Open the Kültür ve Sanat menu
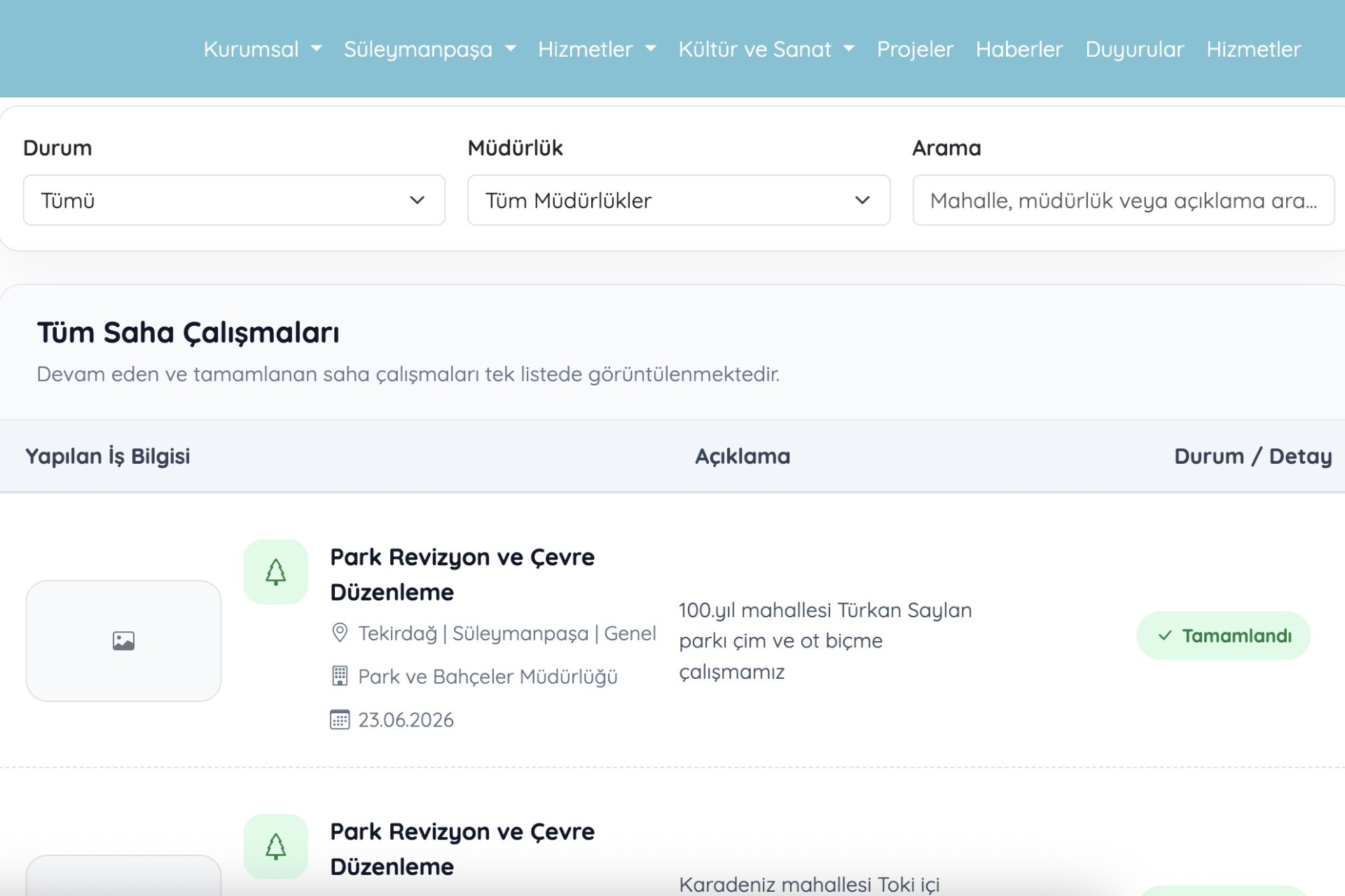Viewport: 1345px width, 896px height. coord(766,49)
